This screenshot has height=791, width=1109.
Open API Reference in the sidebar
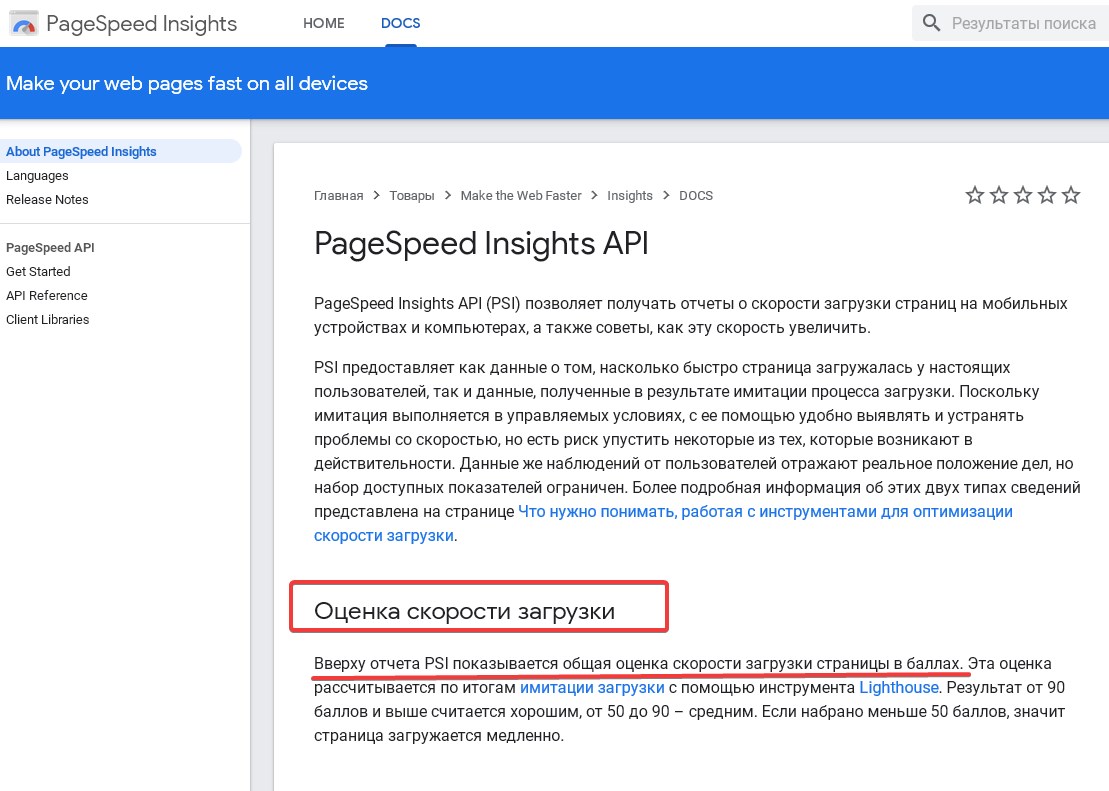tap(47, 296)
